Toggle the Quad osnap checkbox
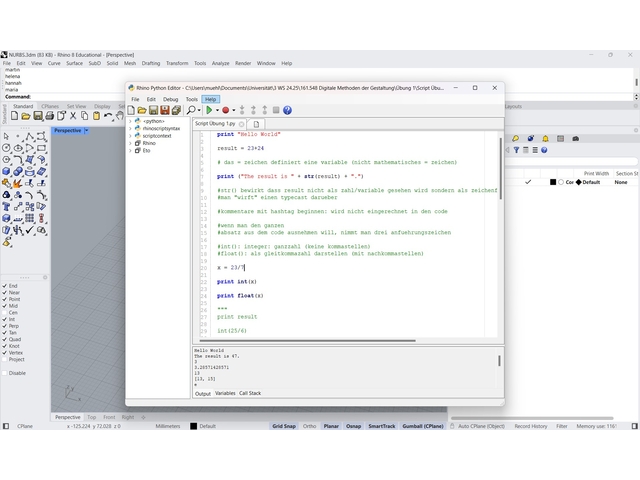The width and height of the screenshot is (640, 480). pyautogui.click(x=5, y=339)
